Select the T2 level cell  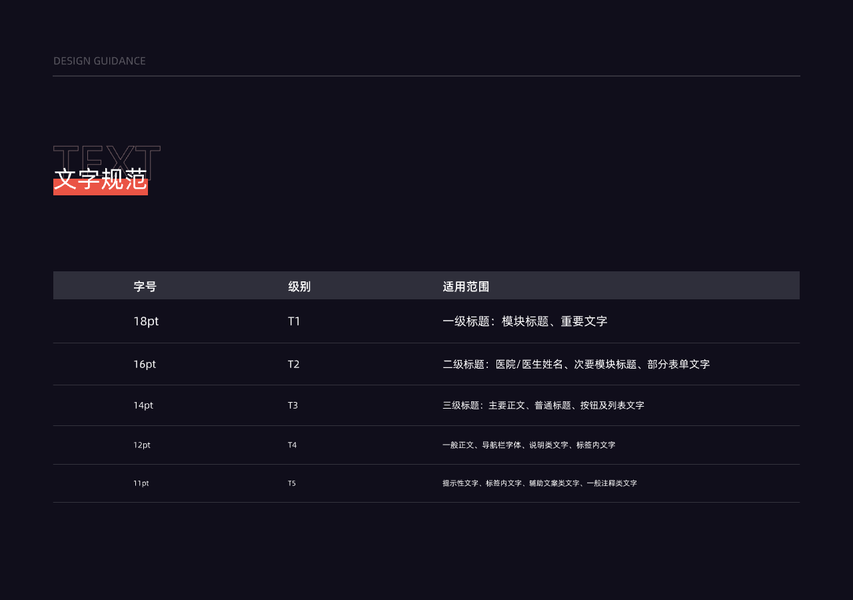[294, 365]
